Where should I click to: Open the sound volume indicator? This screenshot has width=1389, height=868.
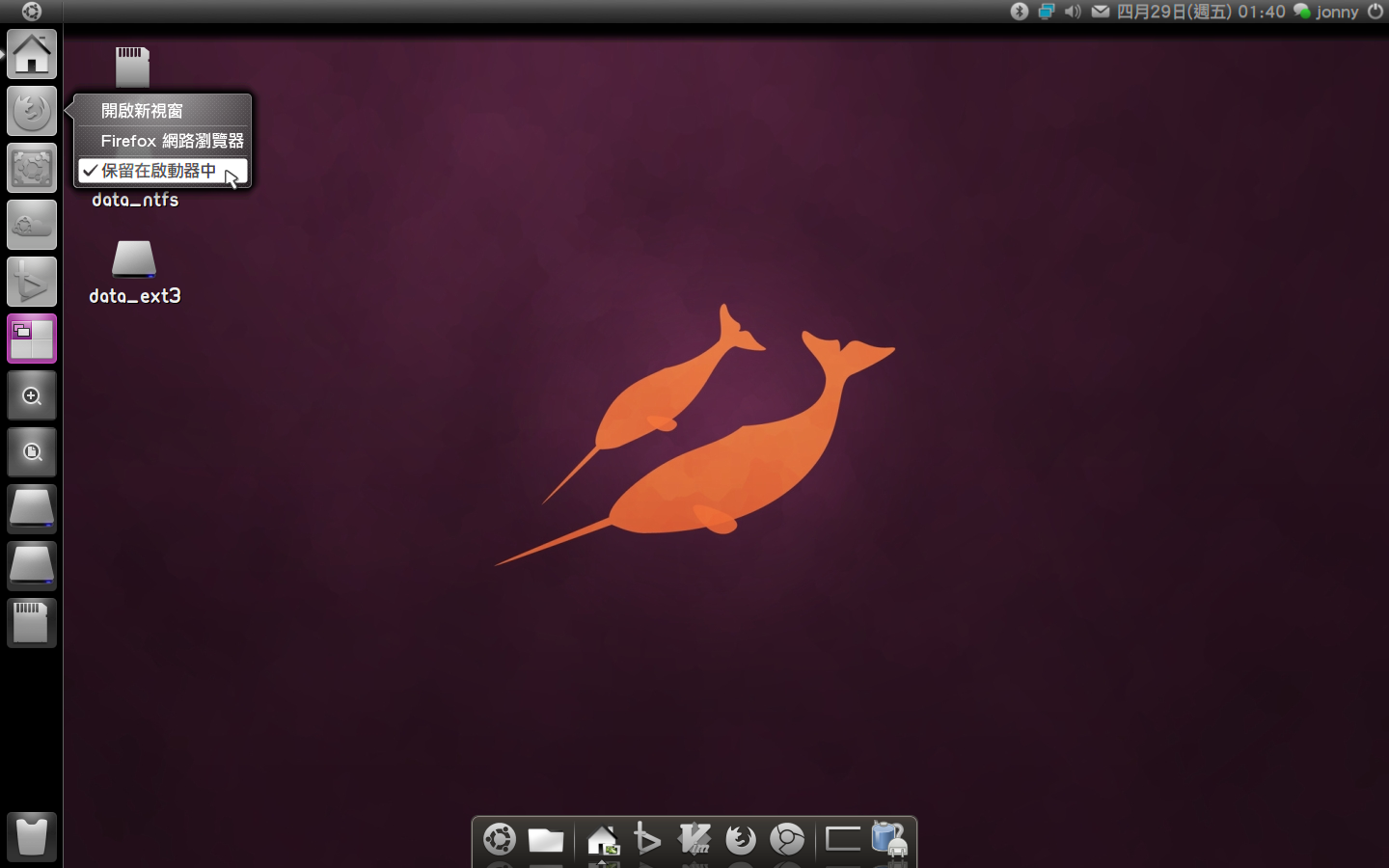click(1073, 12)
